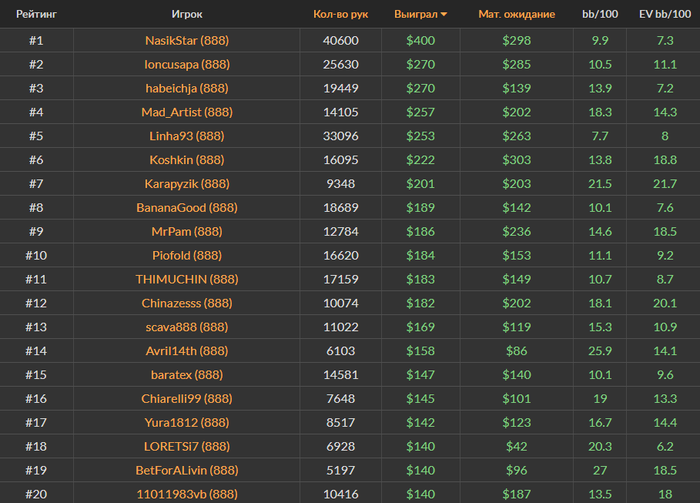Screen dimensions: 700x503
Task: Click 11011983vb (888) player name
Action: tap(186, 494)
